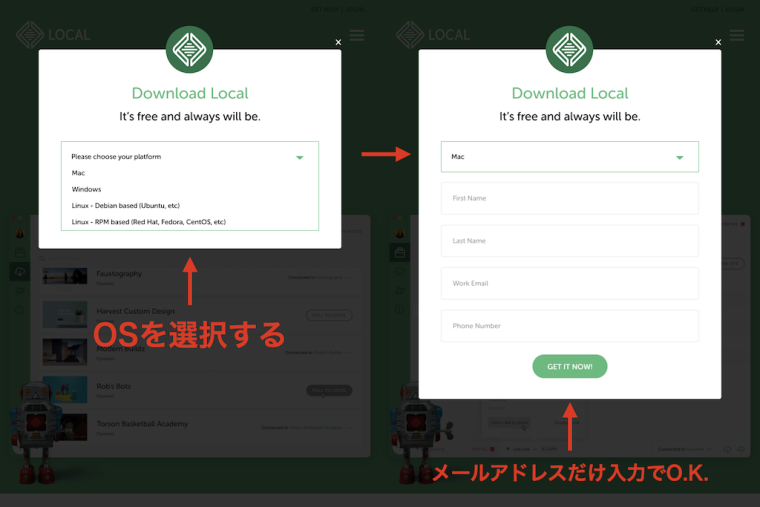
Task: Click the Work Email field
Action: tap(570, 283)
